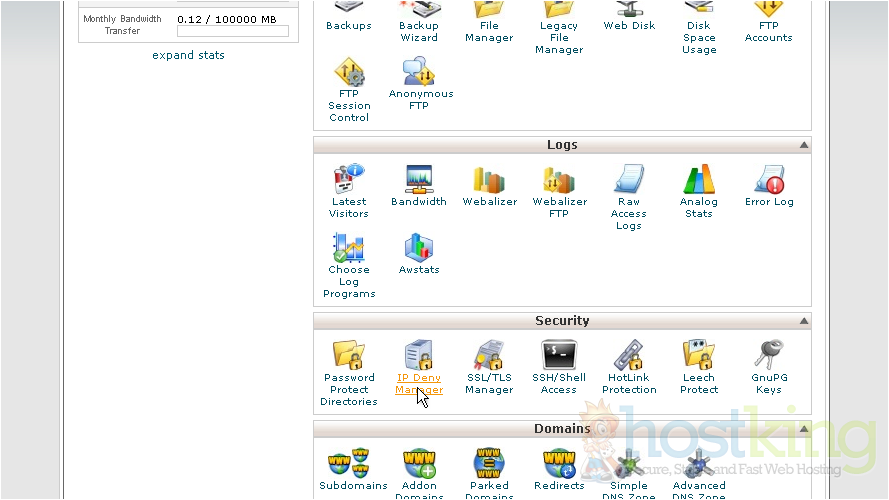
Task: Open the Analog Stats icon
Action: (699, 179)
